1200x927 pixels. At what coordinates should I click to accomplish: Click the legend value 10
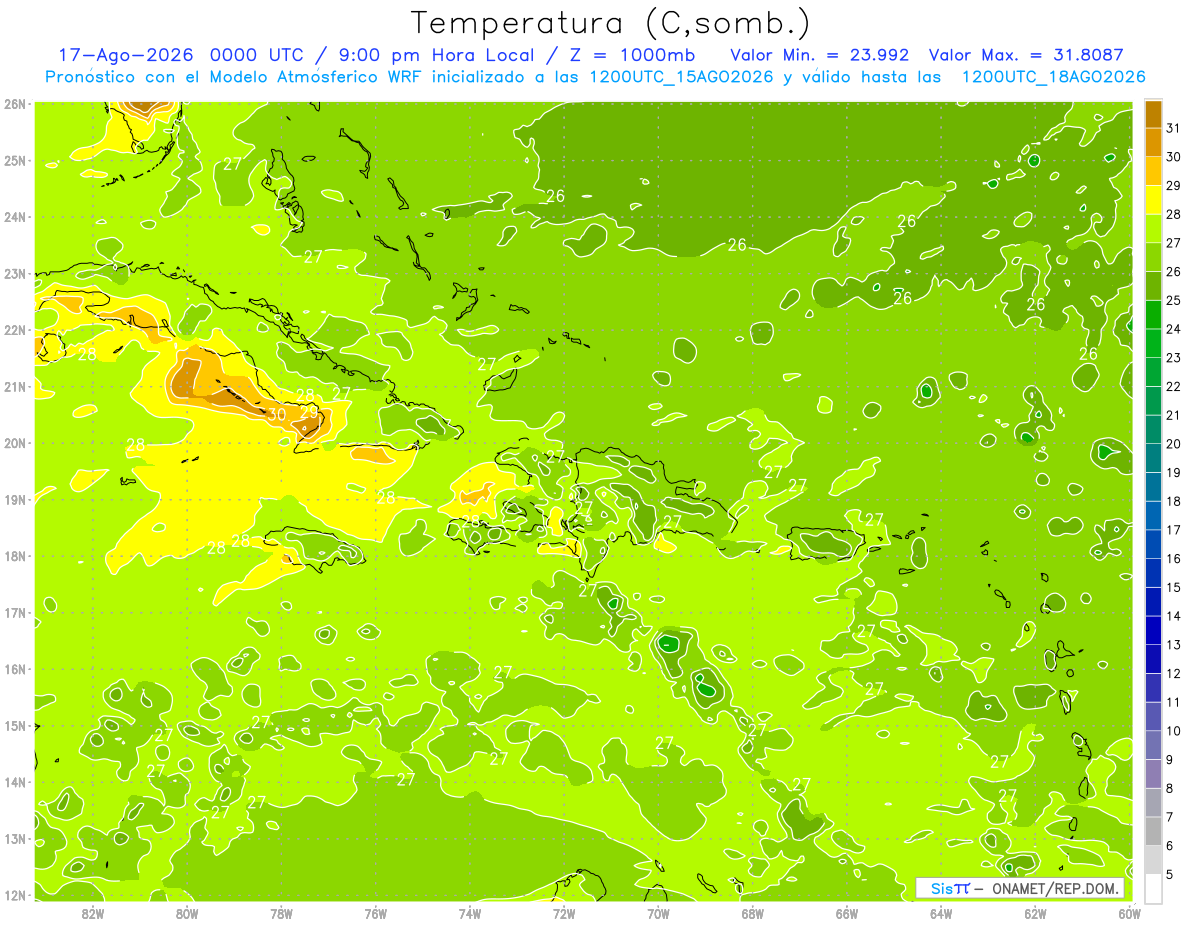point(1174,731)
